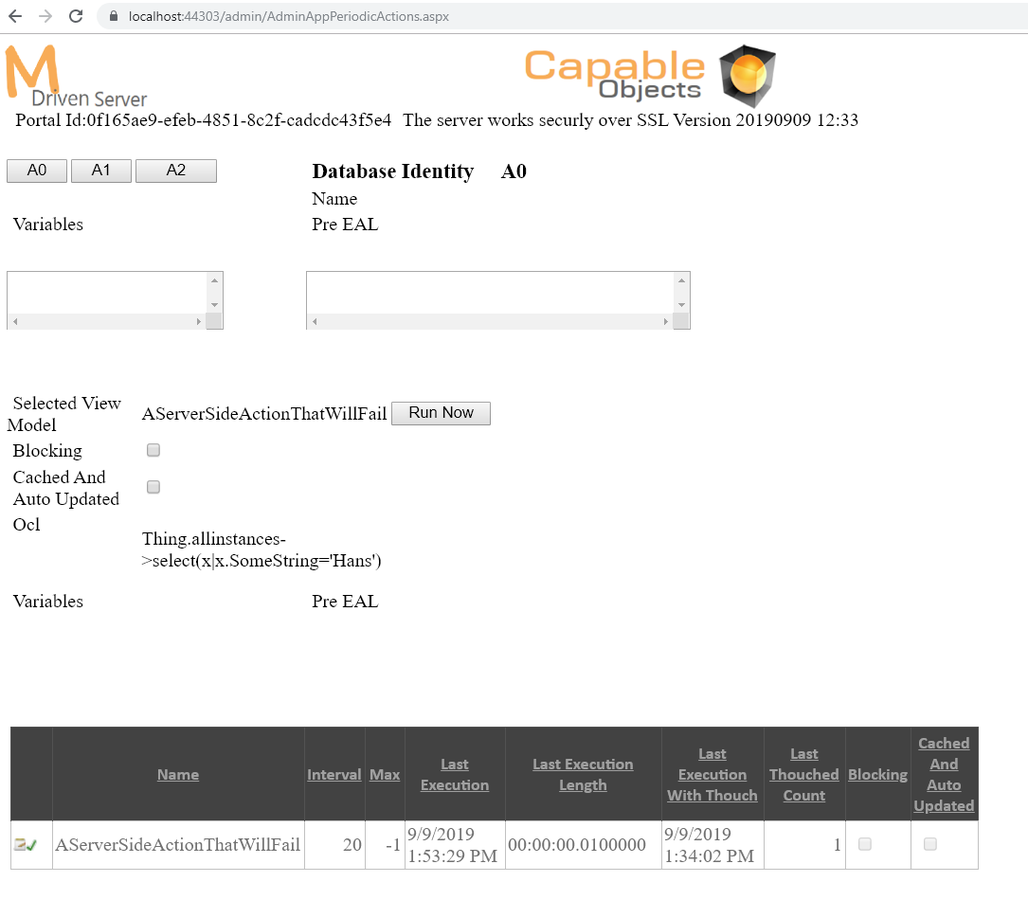Sort table by Name column
The image size is (1028, 900).
point(178,774)
